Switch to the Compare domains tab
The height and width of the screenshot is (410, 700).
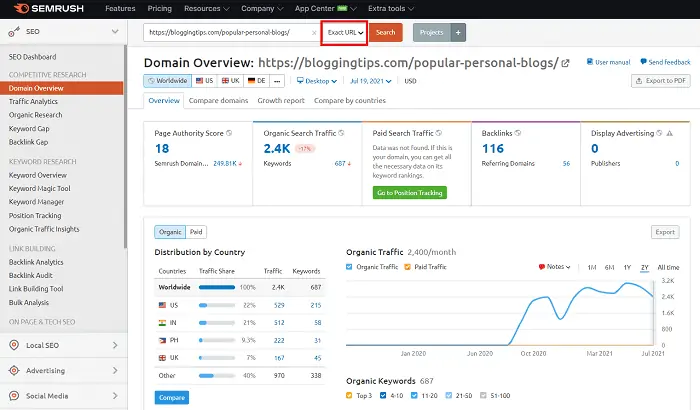click(218, 102)
